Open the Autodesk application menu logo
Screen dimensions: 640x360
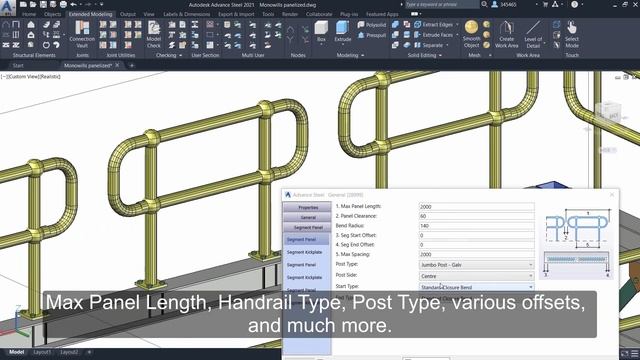click(7, 7)
